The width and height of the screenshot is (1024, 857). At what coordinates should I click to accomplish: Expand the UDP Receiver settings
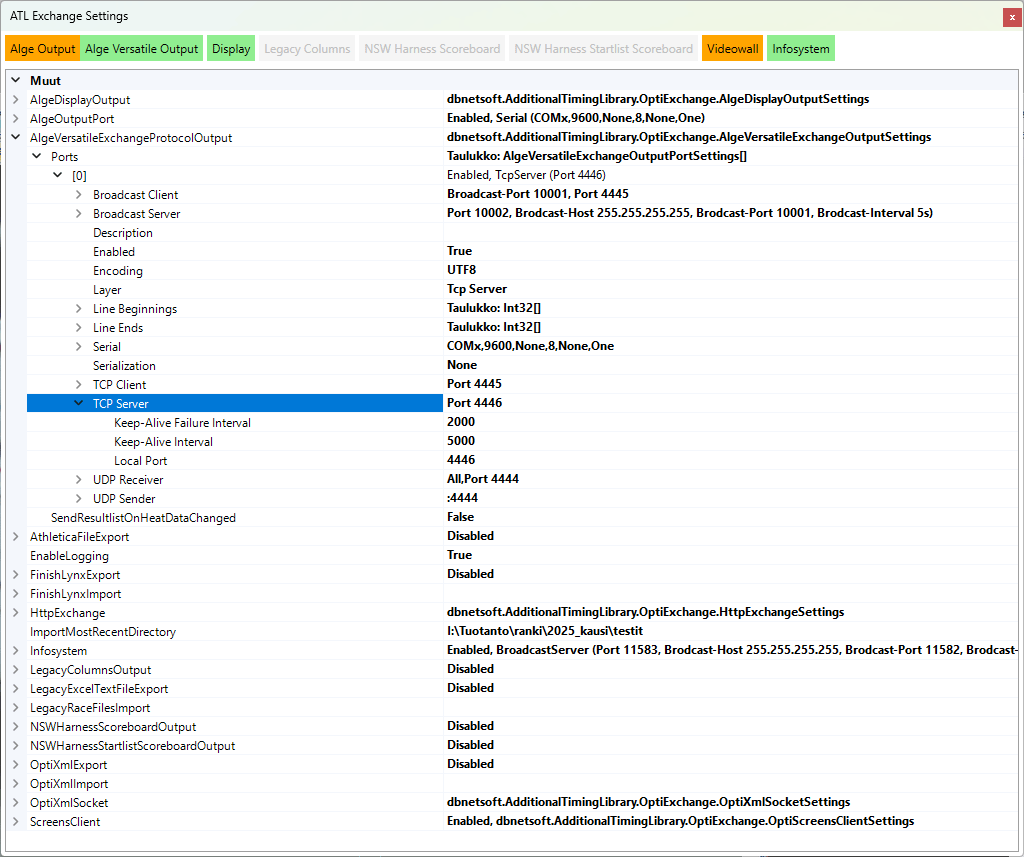[x=79, y=480]
